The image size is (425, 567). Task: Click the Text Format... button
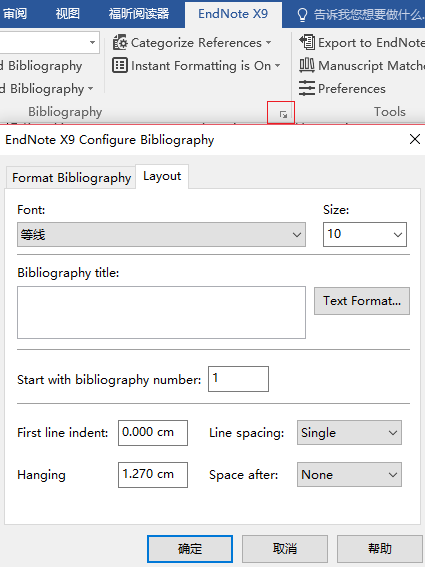coord(362,301)
